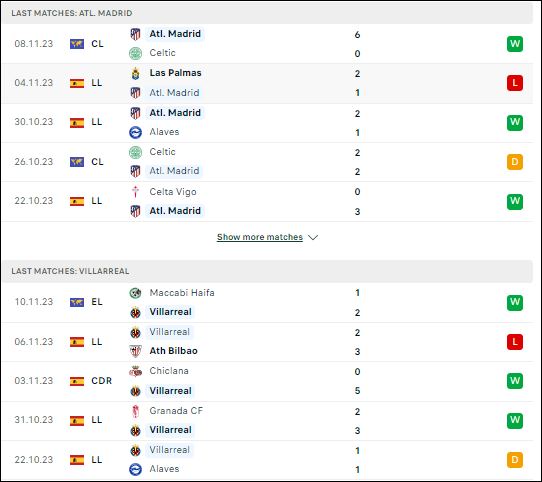Select the Villarreal name in the Chiclana match

point(170,391)
